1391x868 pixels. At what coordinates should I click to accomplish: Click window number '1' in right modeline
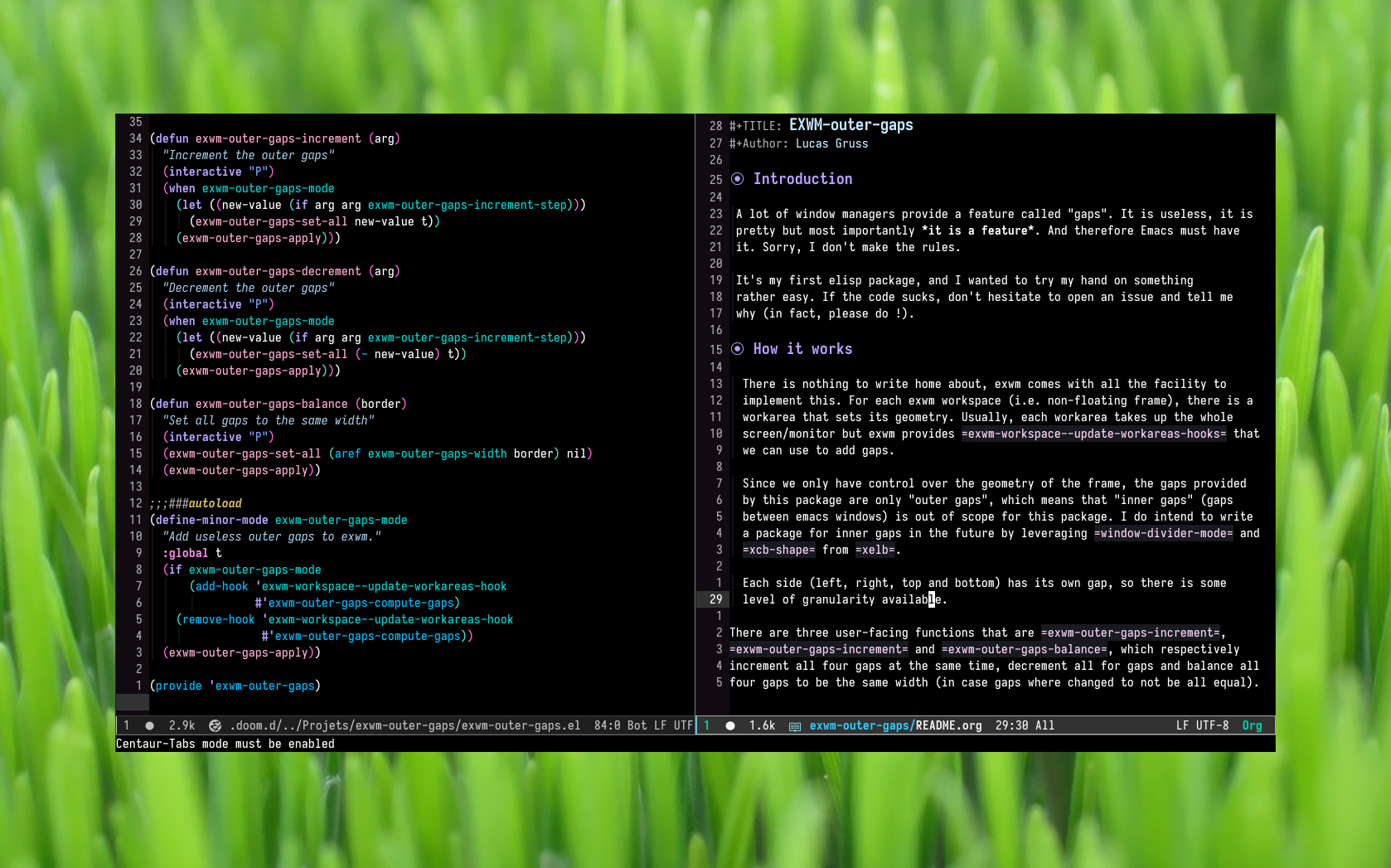pos(706,725)
